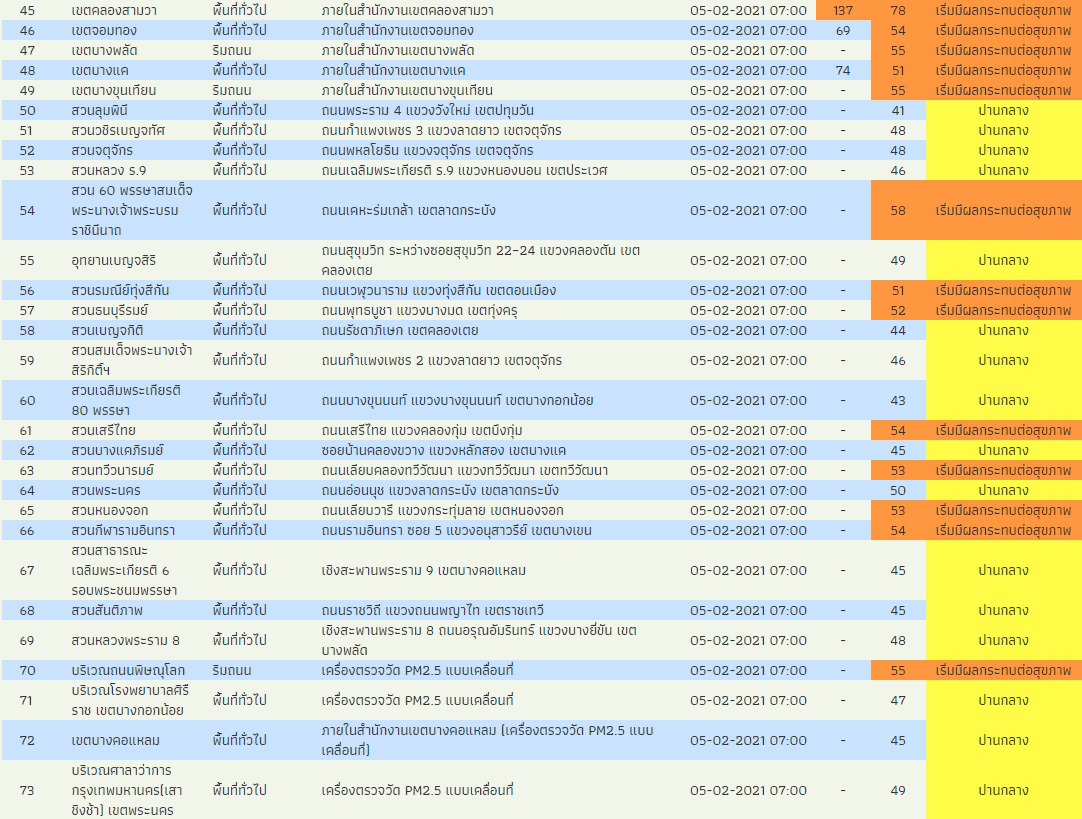Image resolution: width=1082 pixels, height=819 pixels.
Task: Click "ริมถนน" in บริเวณถนนพิษณุโลก row 70
Action: [x=232, y=671]
